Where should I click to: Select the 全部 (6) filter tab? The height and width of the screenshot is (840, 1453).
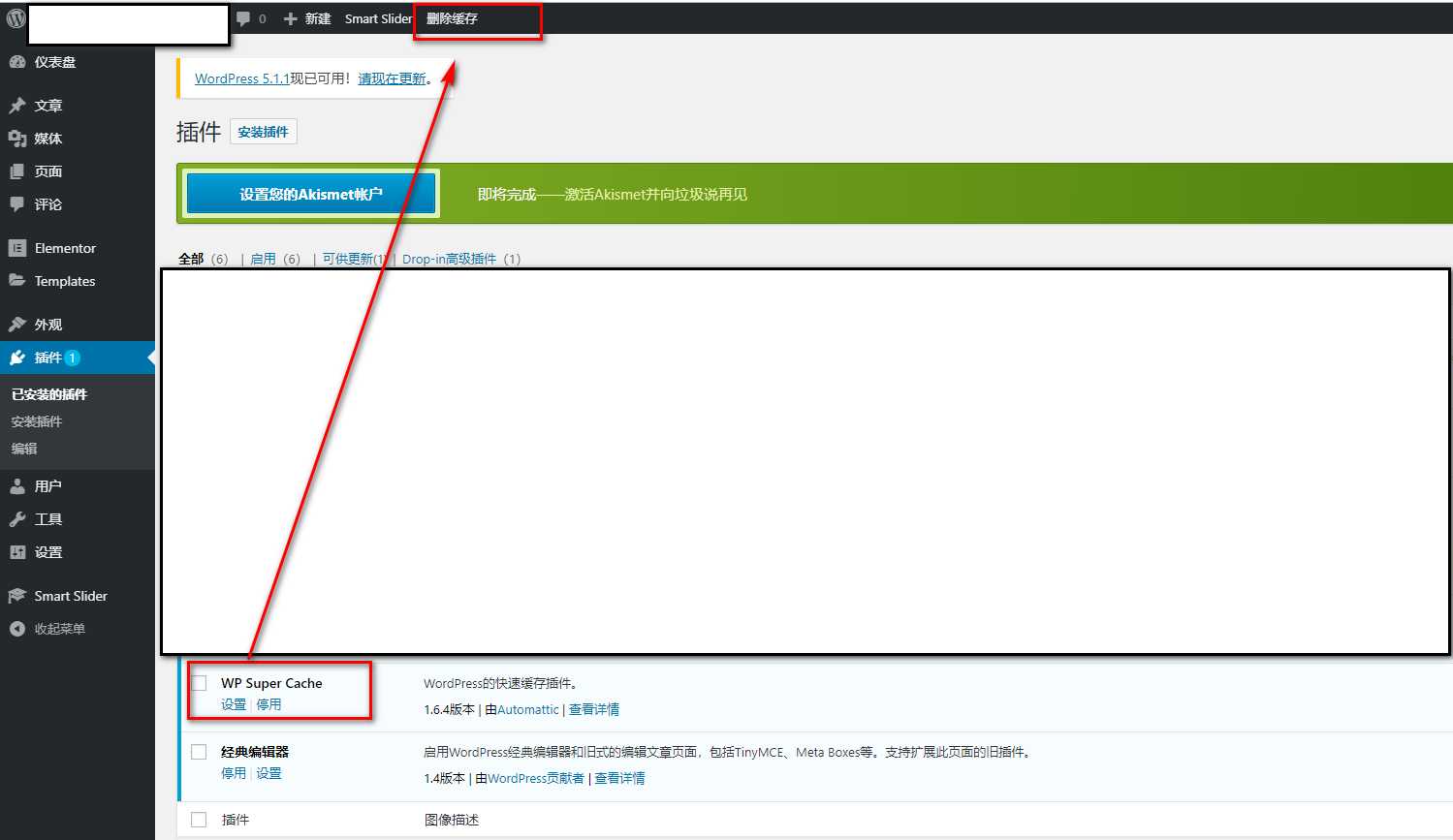pyautogui.click(x=204, y=259)
